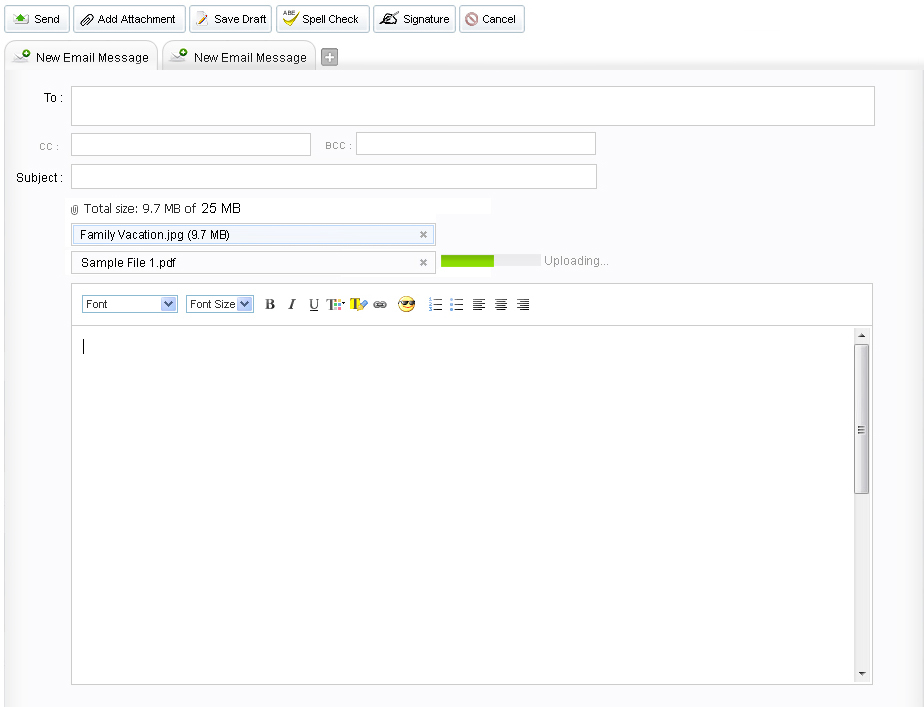Screen dimensions: 924x707
Task: Click the Add Attachment button
Action: [129, 19]
